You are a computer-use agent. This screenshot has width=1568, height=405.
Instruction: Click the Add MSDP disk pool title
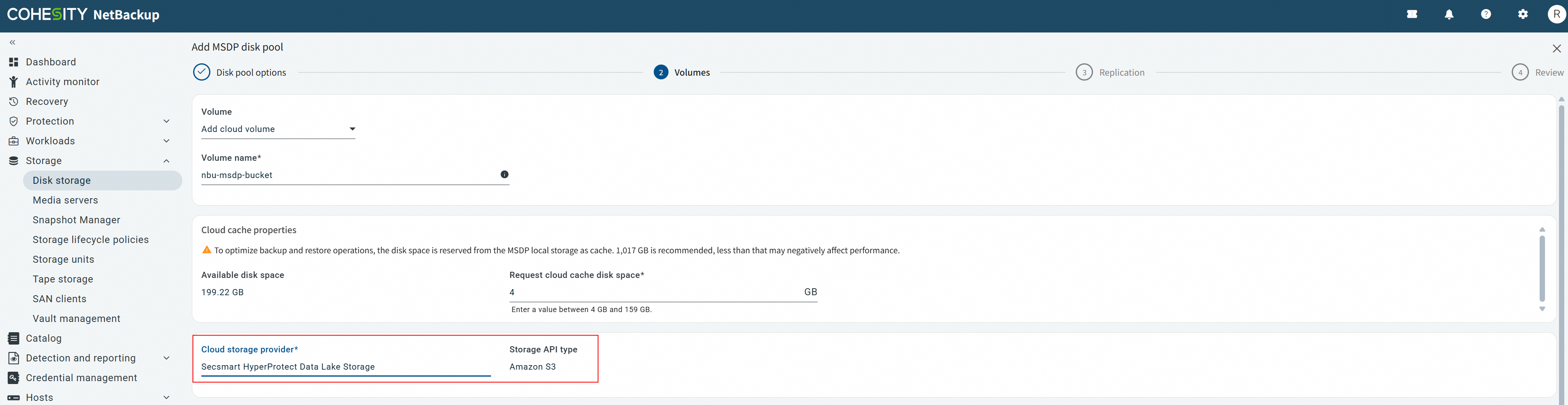tap(238, 48)
